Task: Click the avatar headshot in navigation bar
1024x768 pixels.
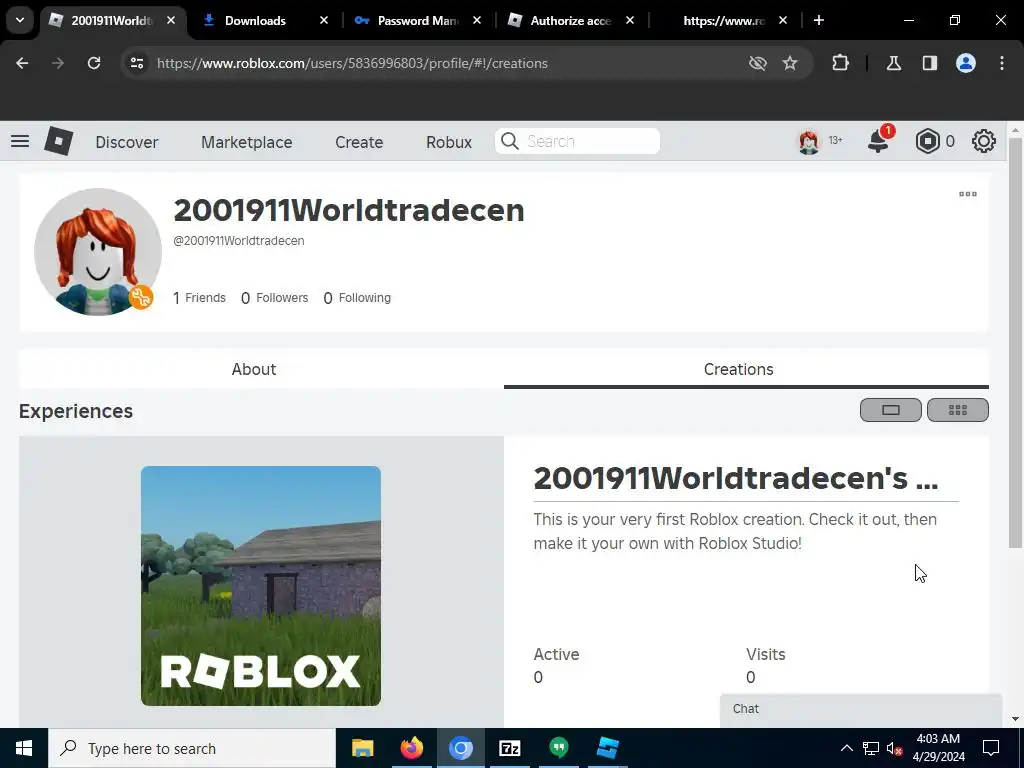Action: point(808,141)
